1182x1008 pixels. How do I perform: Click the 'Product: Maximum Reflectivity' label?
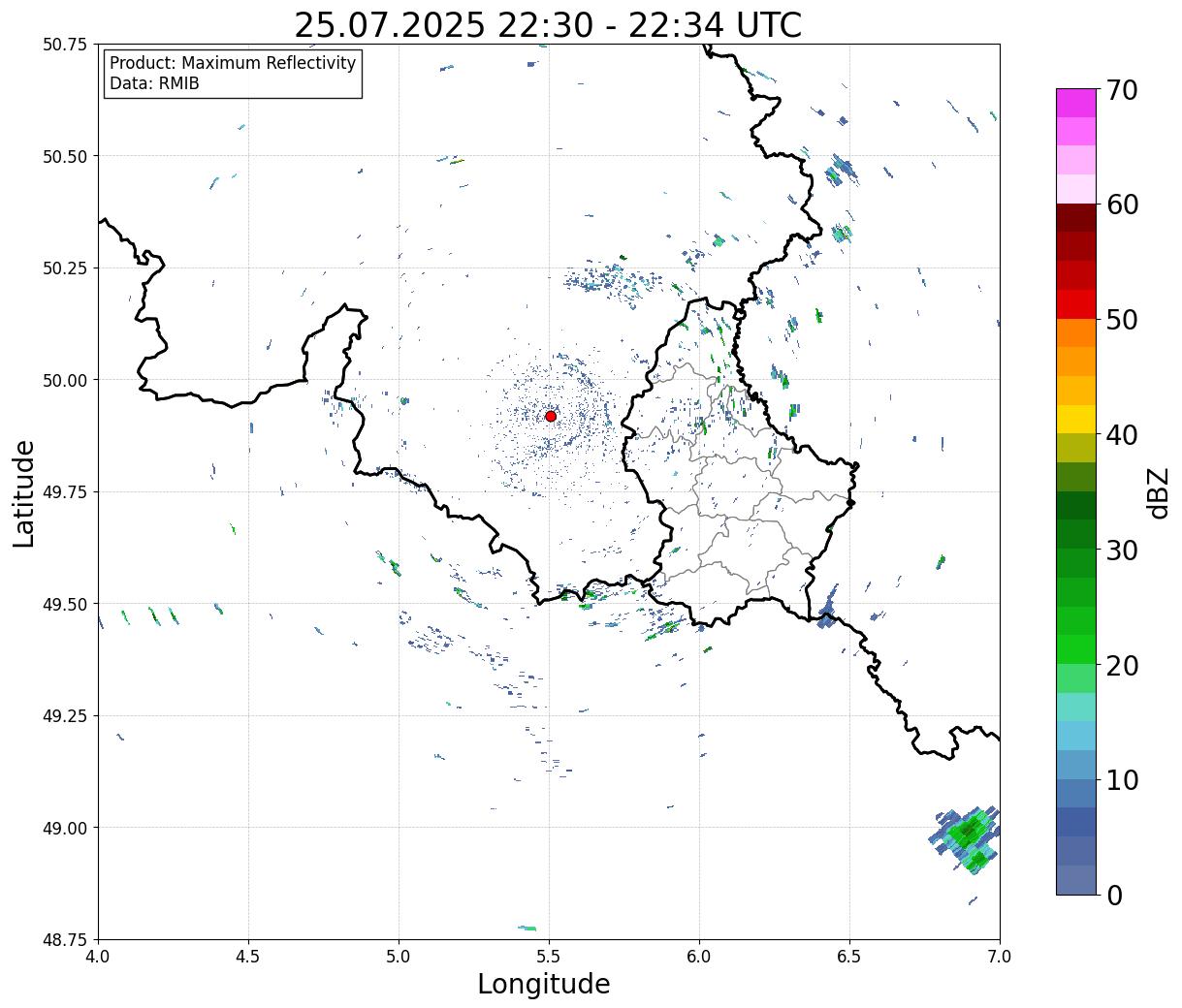(x=233, y=63)
